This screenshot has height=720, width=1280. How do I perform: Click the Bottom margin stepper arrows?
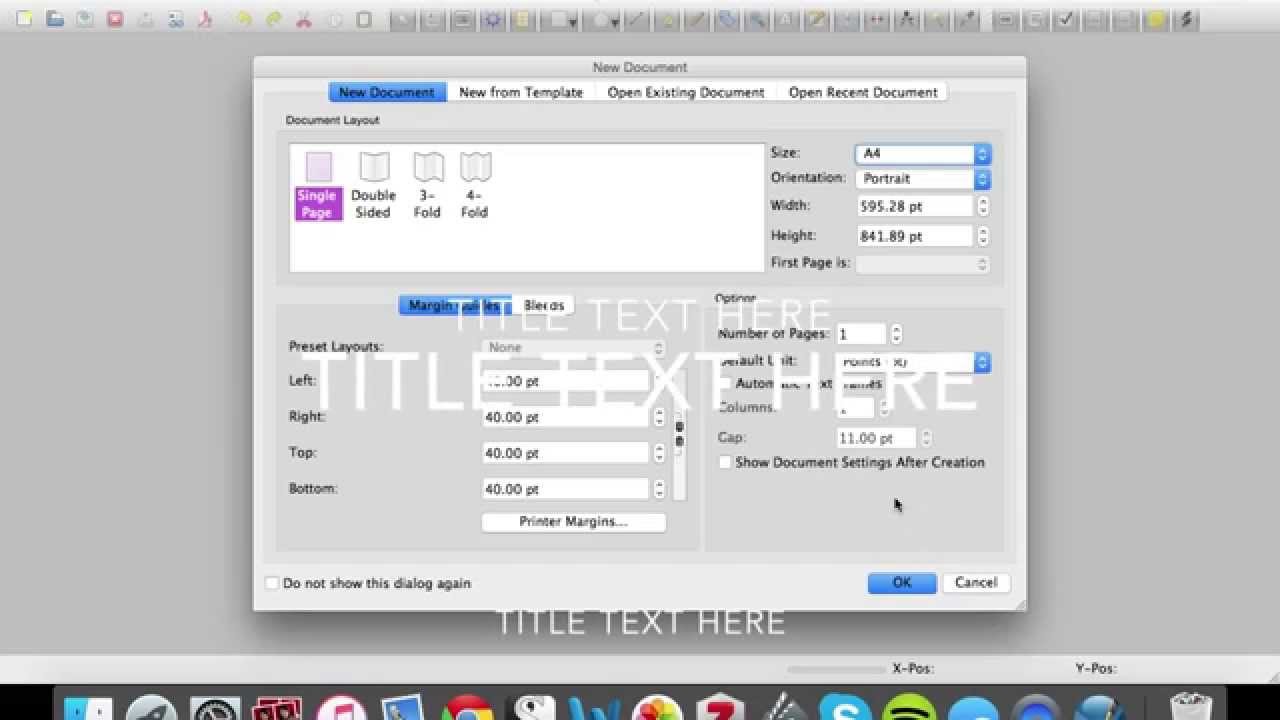[659, 489]
